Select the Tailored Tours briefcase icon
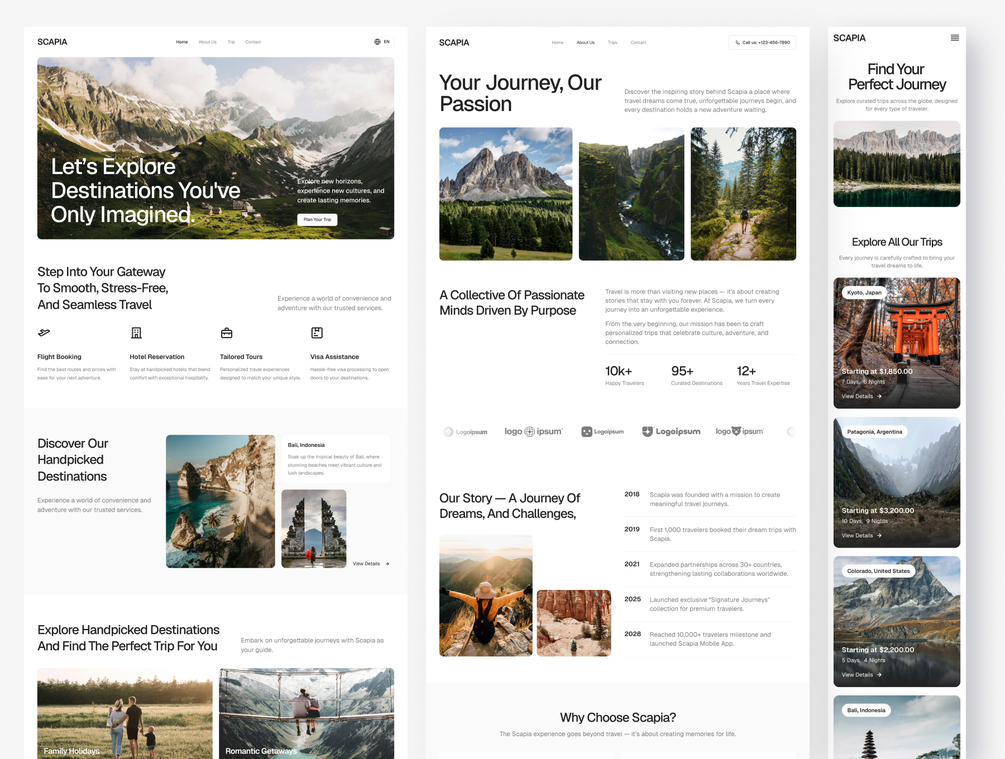This screenshot has width=1005, height=759. (226, 333)
